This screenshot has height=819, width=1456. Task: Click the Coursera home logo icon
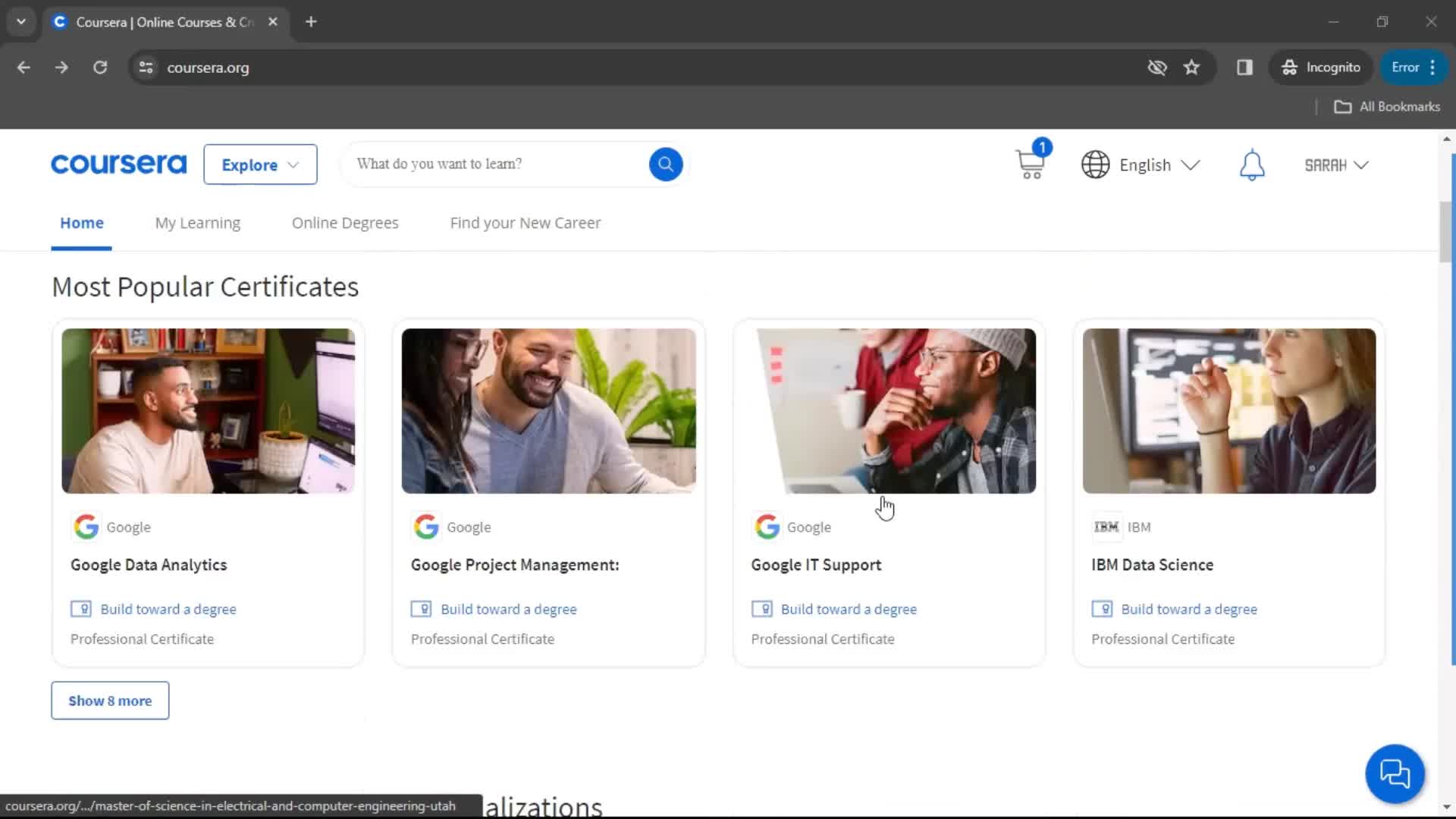pyautogui.click(x=119, y=164)
